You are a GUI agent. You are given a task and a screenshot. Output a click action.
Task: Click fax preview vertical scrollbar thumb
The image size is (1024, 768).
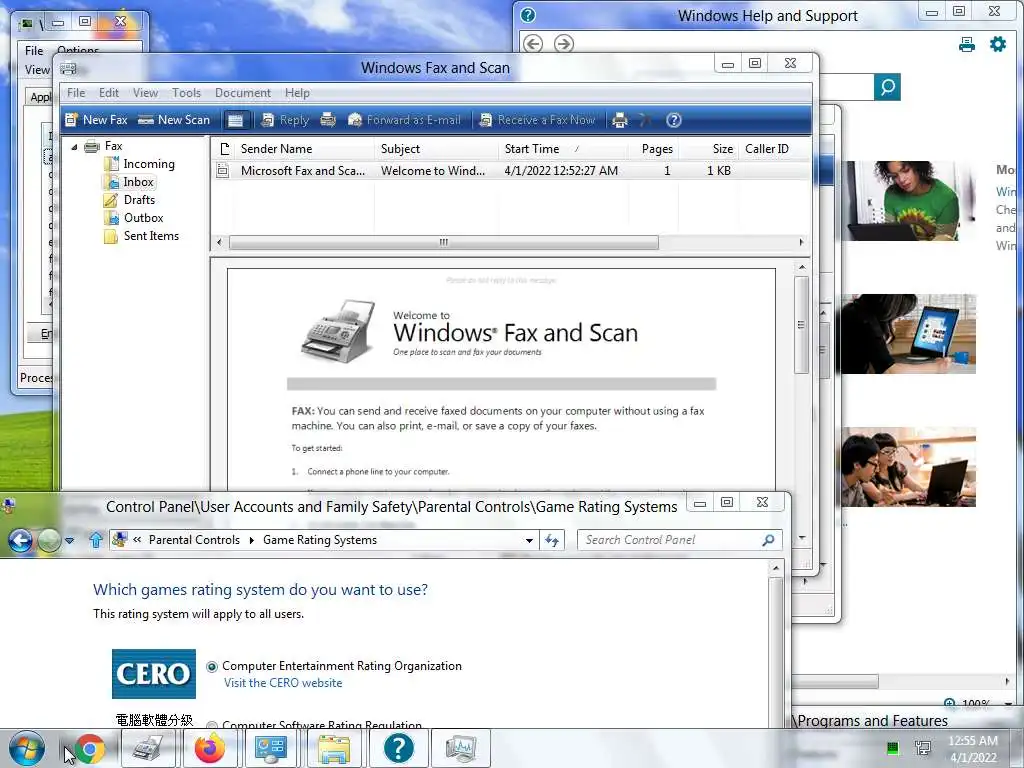(x=801, y=325)
